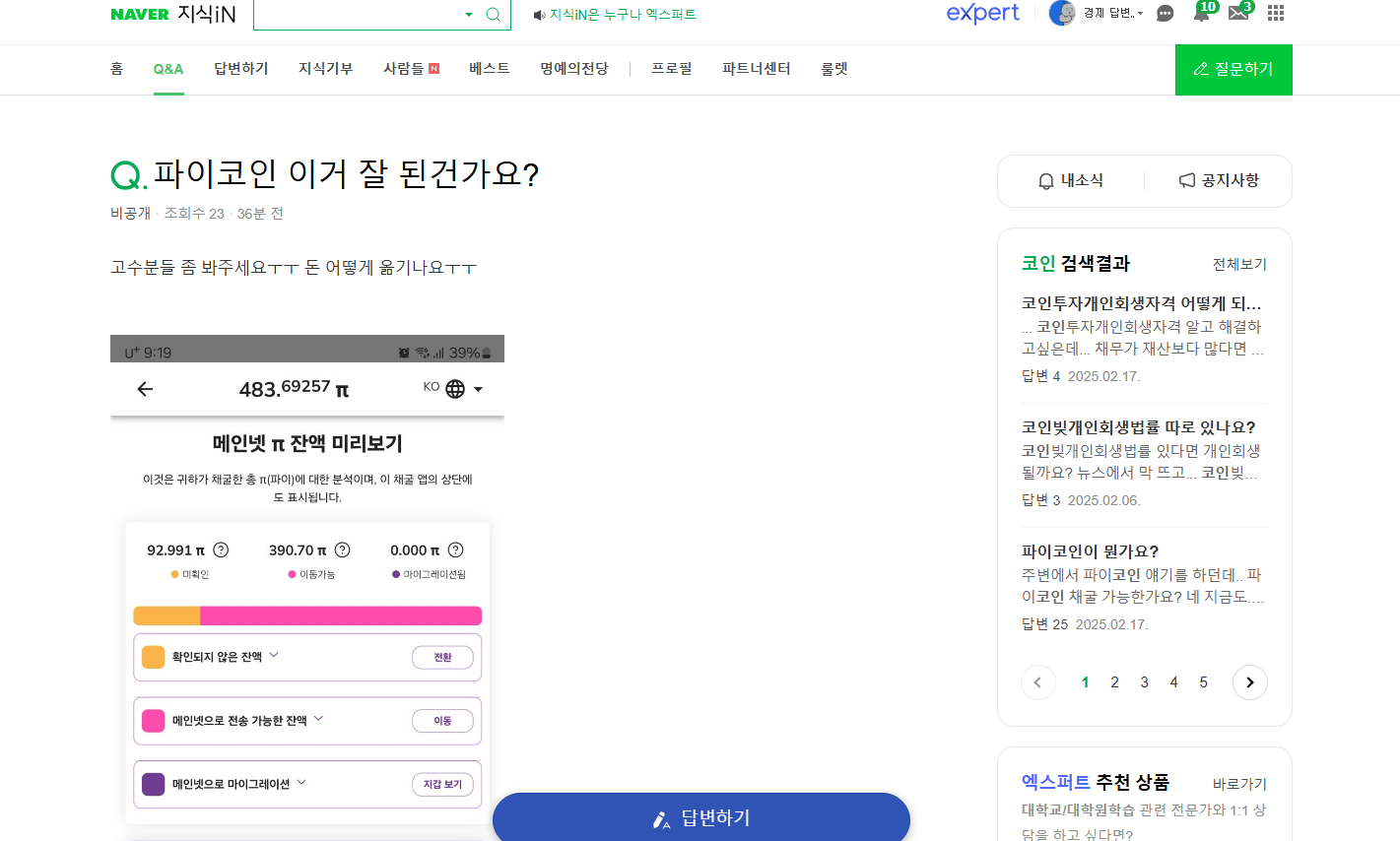Click the orange segment of the balance bar
Screen dimensions: 1400x841
coord(167,615)
